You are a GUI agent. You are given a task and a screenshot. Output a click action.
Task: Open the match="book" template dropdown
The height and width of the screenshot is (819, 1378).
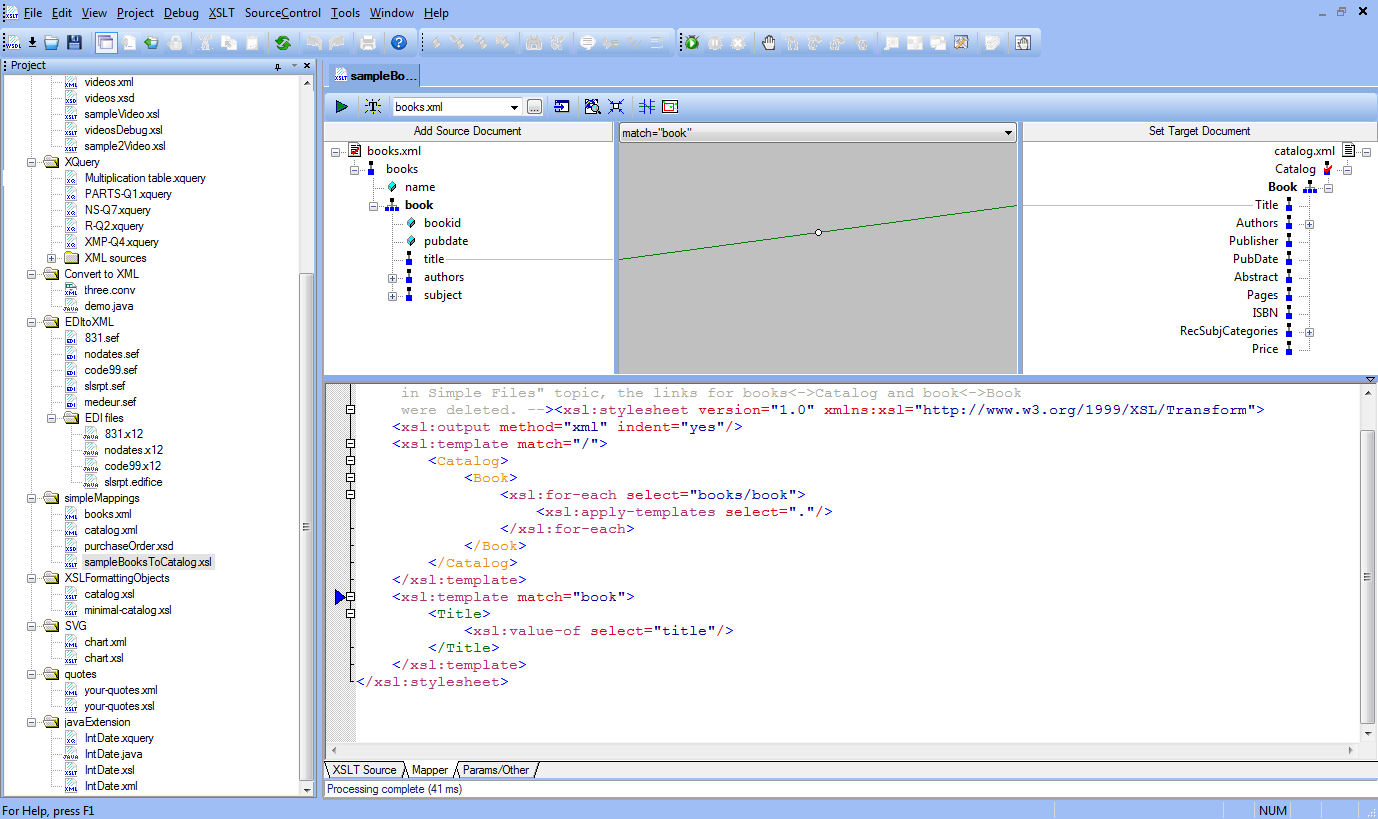[1008, 132]
